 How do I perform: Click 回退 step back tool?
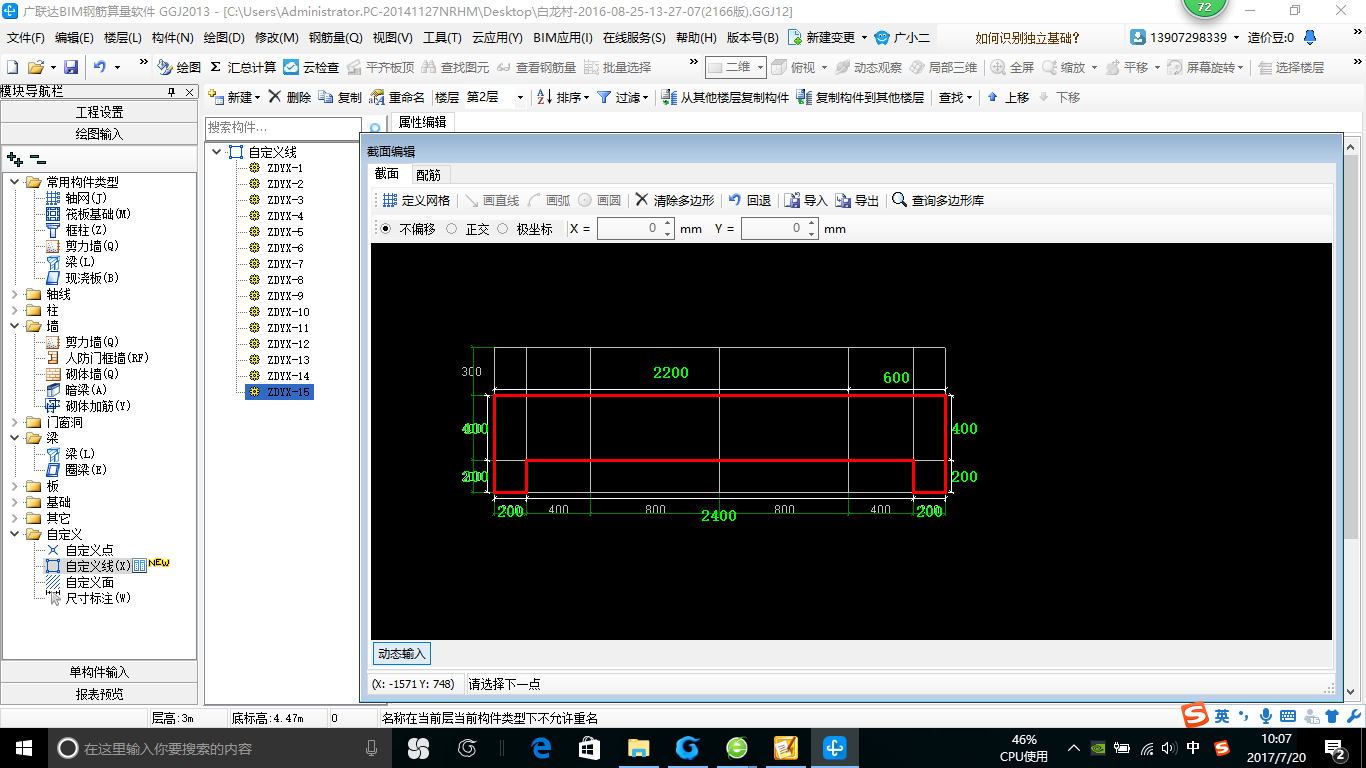tap(749, 200)
